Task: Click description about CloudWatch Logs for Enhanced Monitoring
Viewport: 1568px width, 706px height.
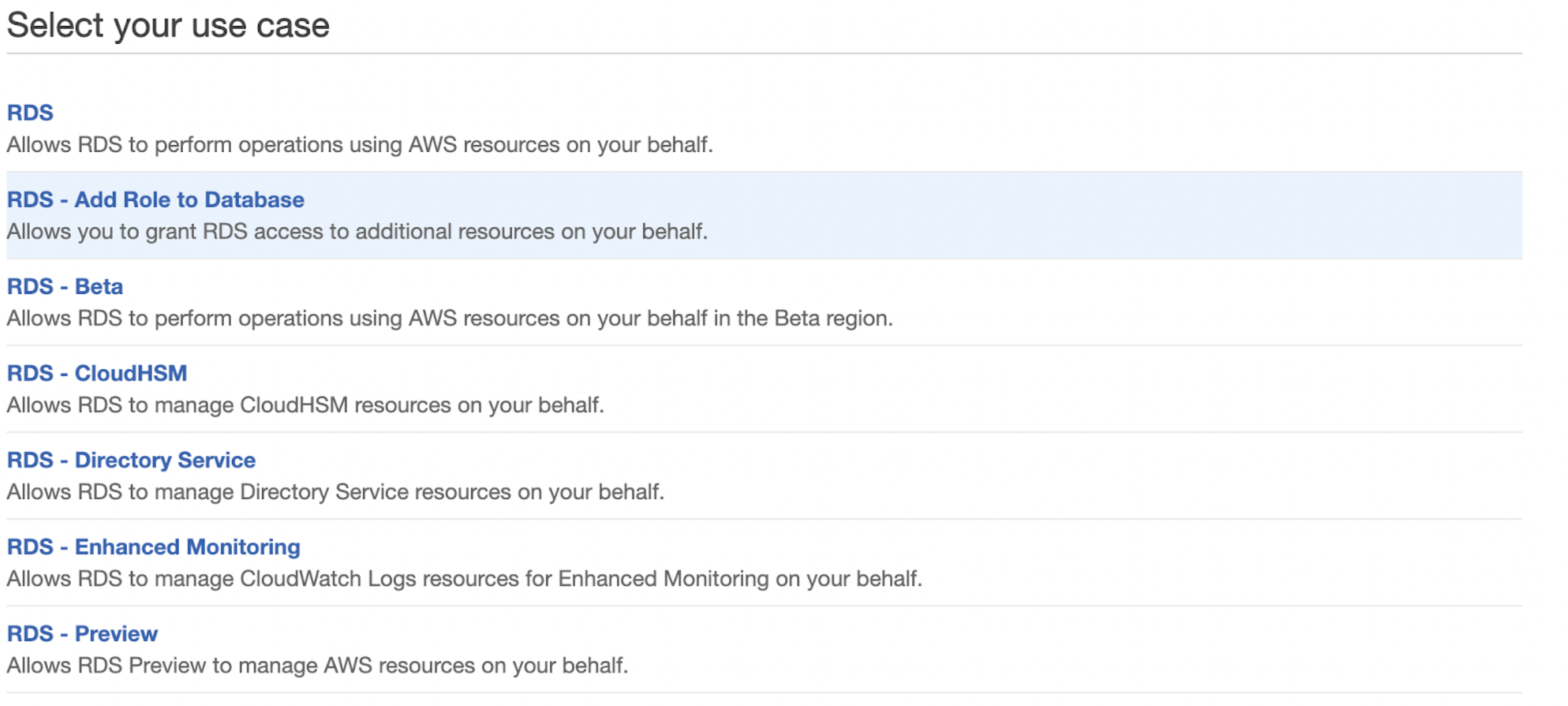Action: [465, 579]
